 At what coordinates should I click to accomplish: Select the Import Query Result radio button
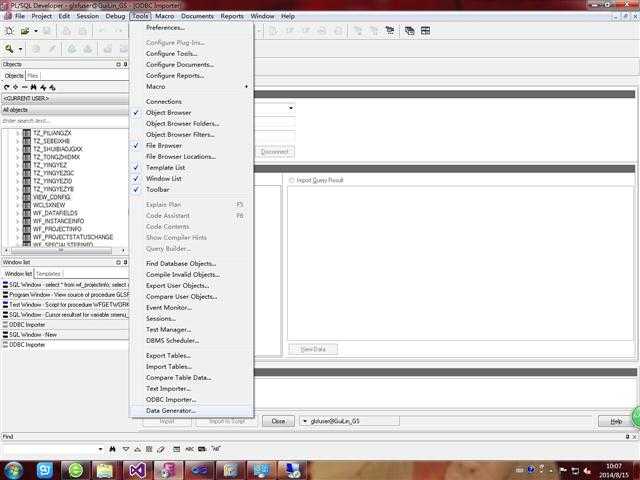291,180
